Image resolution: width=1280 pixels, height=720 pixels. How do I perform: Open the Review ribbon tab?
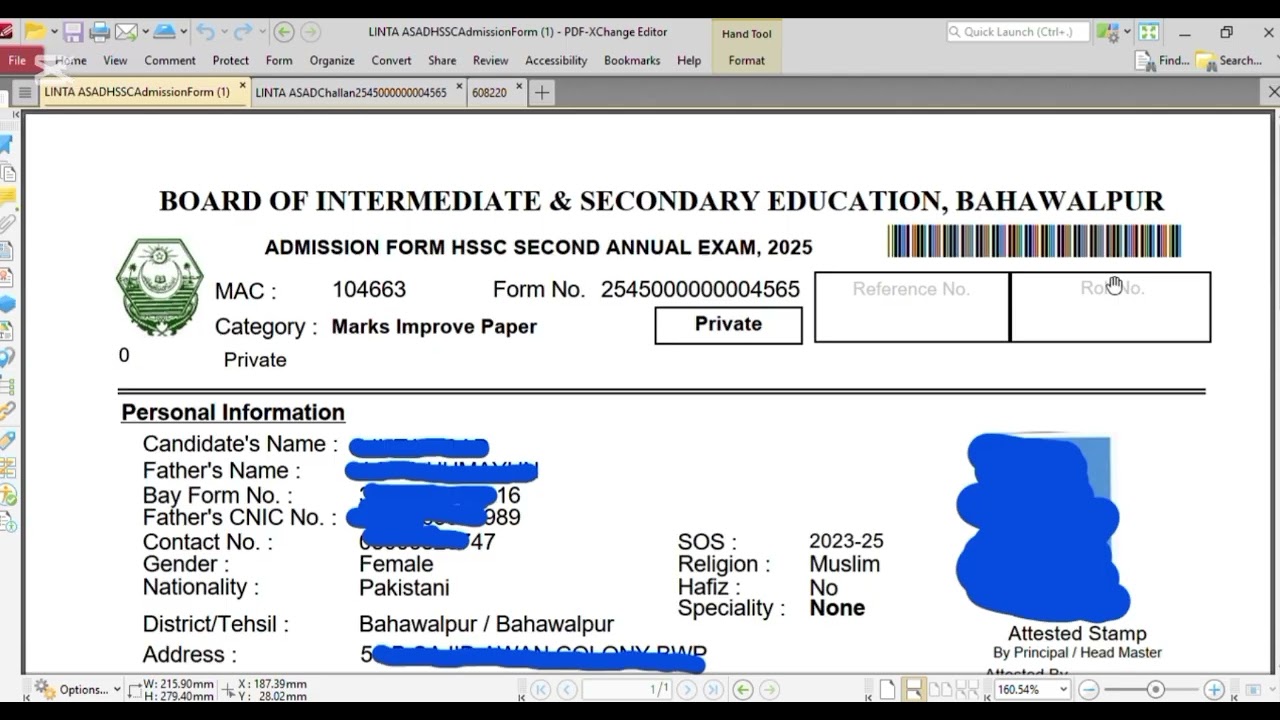click(490, 60)
